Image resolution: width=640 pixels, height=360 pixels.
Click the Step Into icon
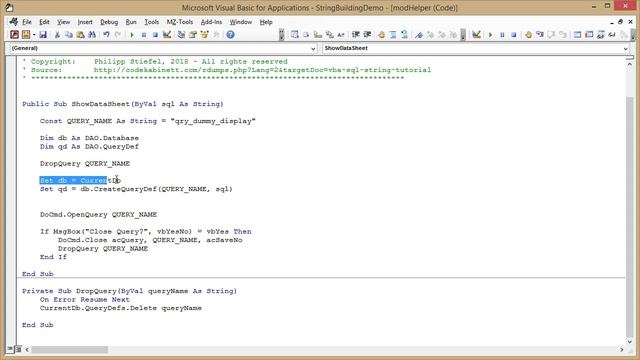(540, 35)
